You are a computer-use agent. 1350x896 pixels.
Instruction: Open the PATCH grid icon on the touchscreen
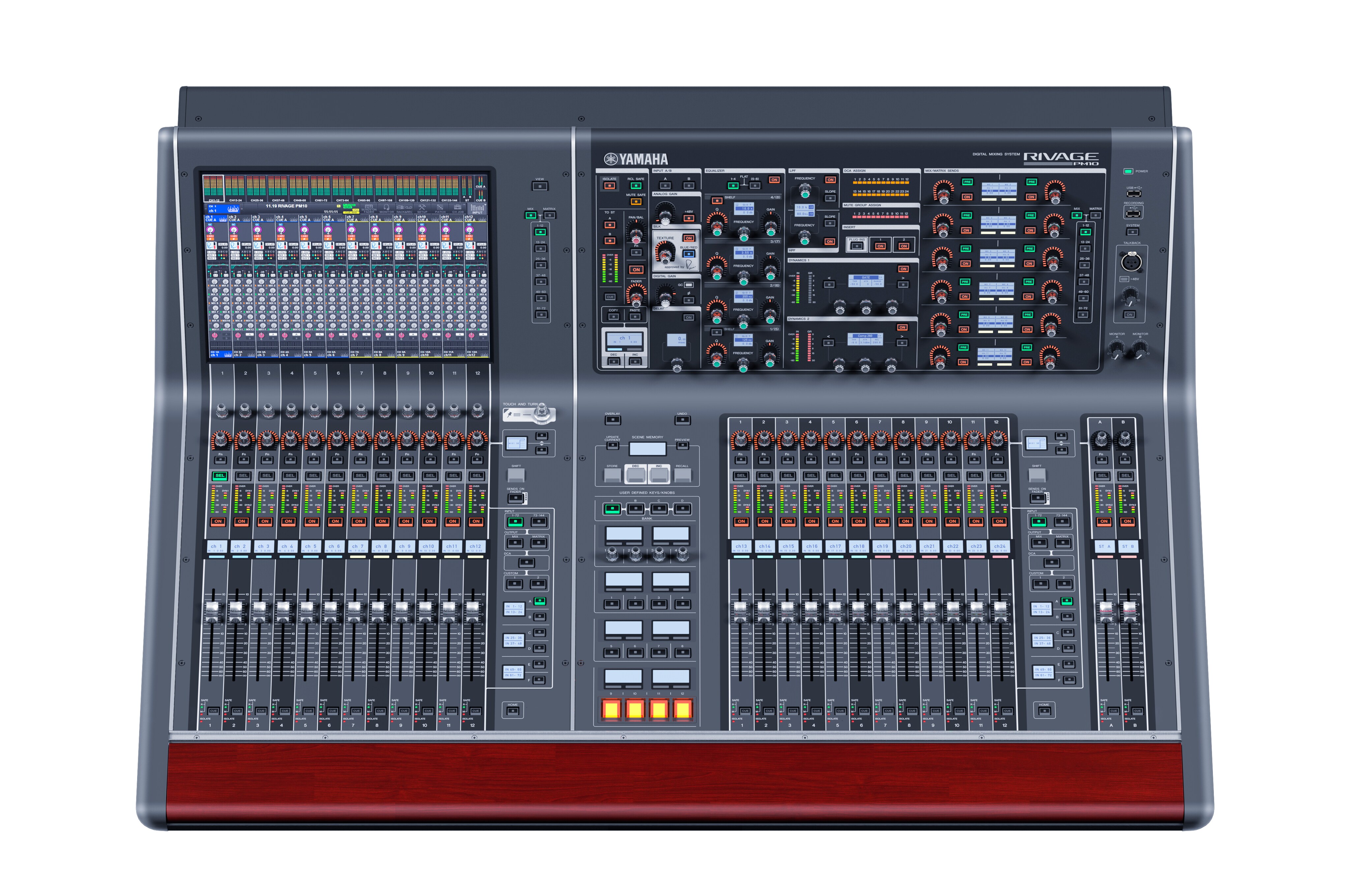[440, 210]
